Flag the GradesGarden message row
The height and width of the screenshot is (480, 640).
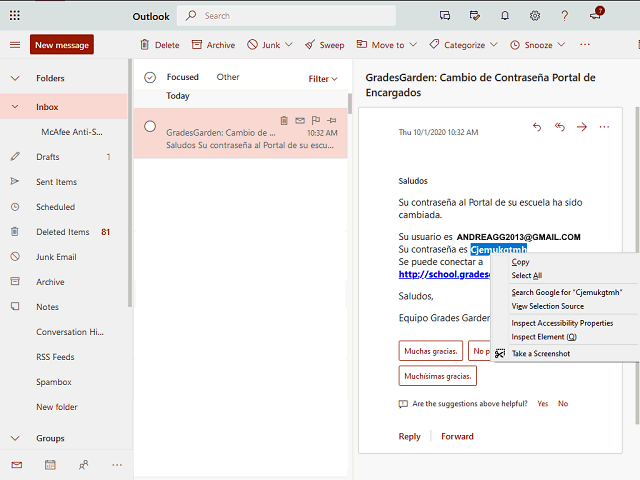(x=316, y=120)
